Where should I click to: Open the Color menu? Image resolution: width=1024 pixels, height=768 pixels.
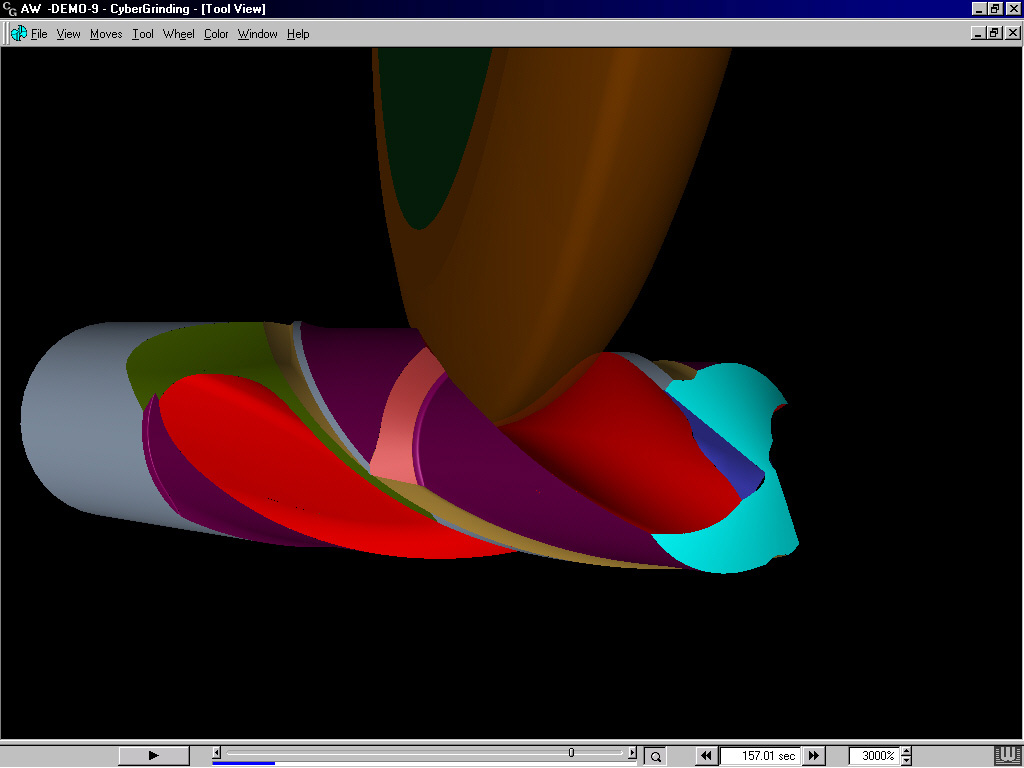pos(216,34)
